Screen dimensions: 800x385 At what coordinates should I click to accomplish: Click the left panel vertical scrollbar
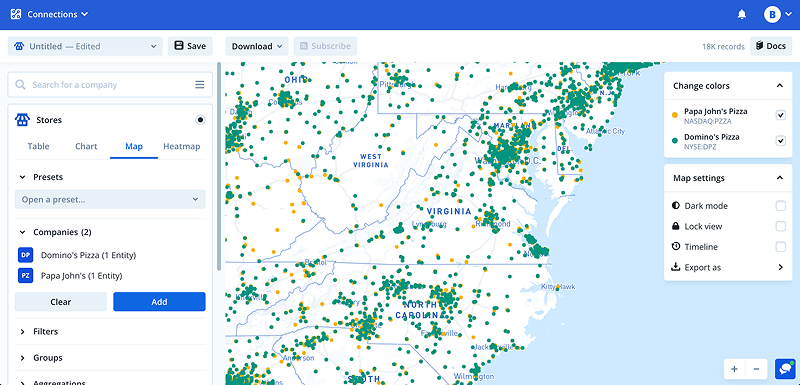[219, 166]
